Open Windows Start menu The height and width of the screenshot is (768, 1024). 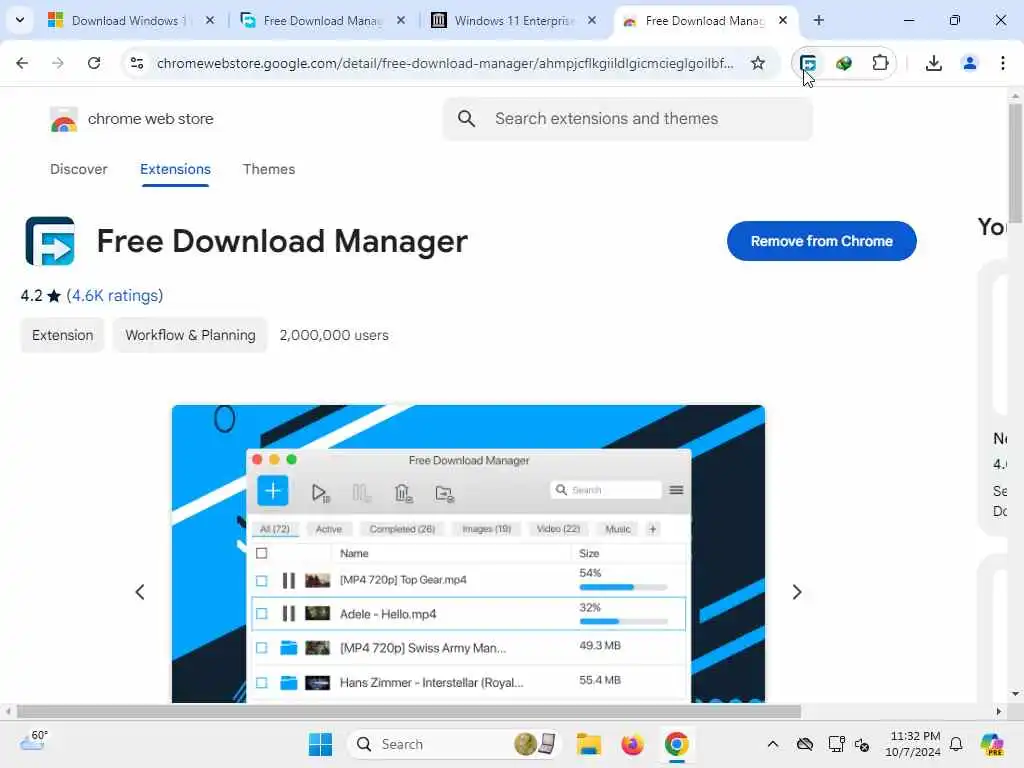(x=320, y=744)
